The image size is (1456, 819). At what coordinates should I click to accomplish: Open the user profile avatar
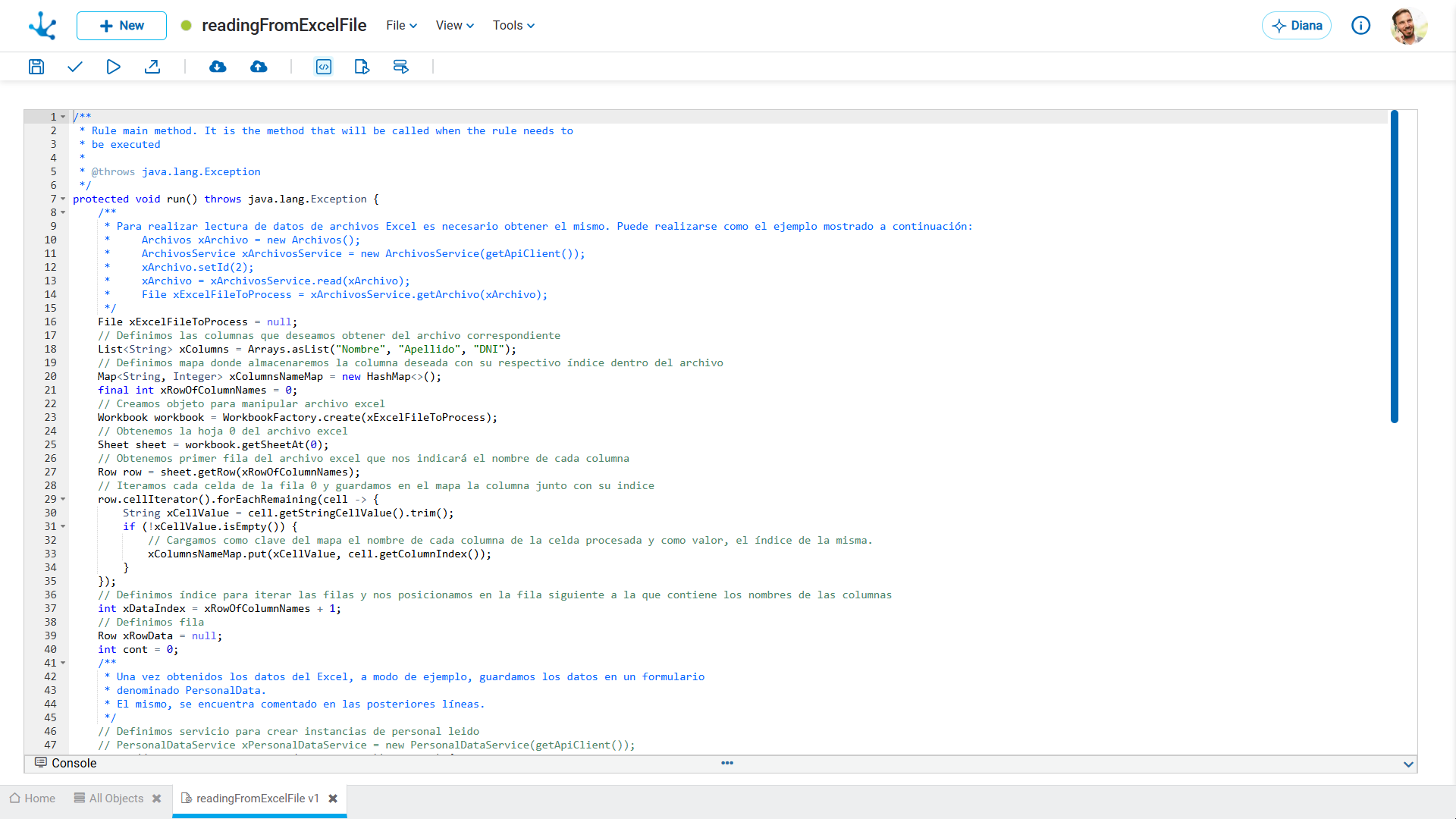[x=1408, y=26]
